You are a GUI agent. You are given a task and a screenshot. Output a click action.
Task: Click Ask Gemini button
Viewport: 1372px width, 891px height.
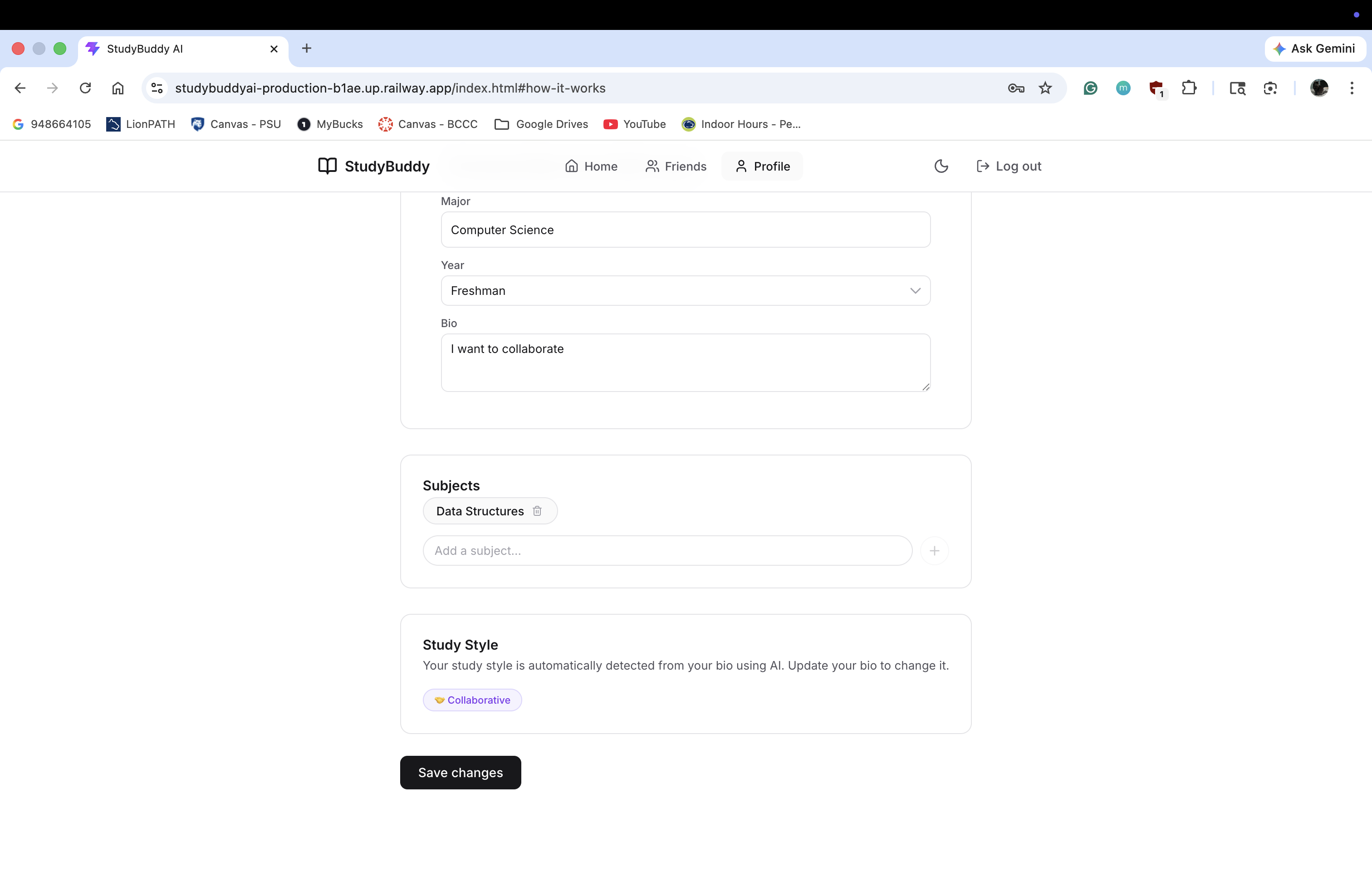[x=1314, y=49]
